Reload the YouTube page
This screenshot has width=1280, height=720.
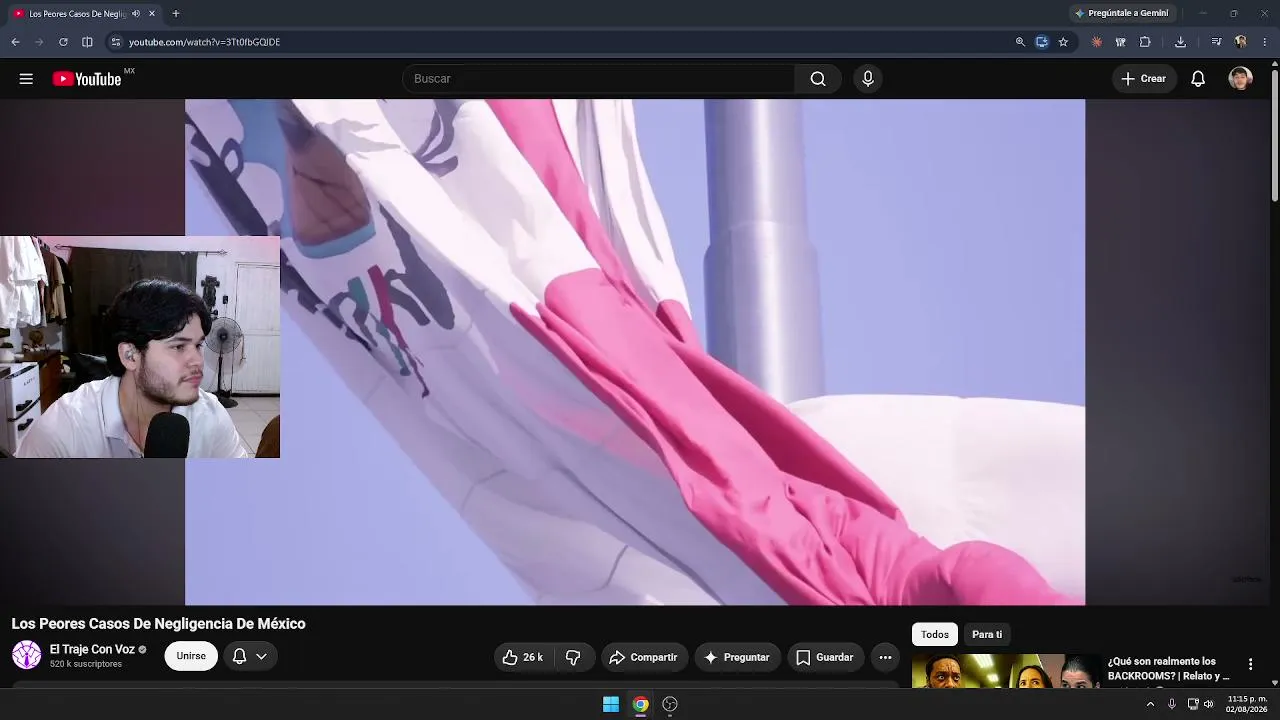(63, 42)
